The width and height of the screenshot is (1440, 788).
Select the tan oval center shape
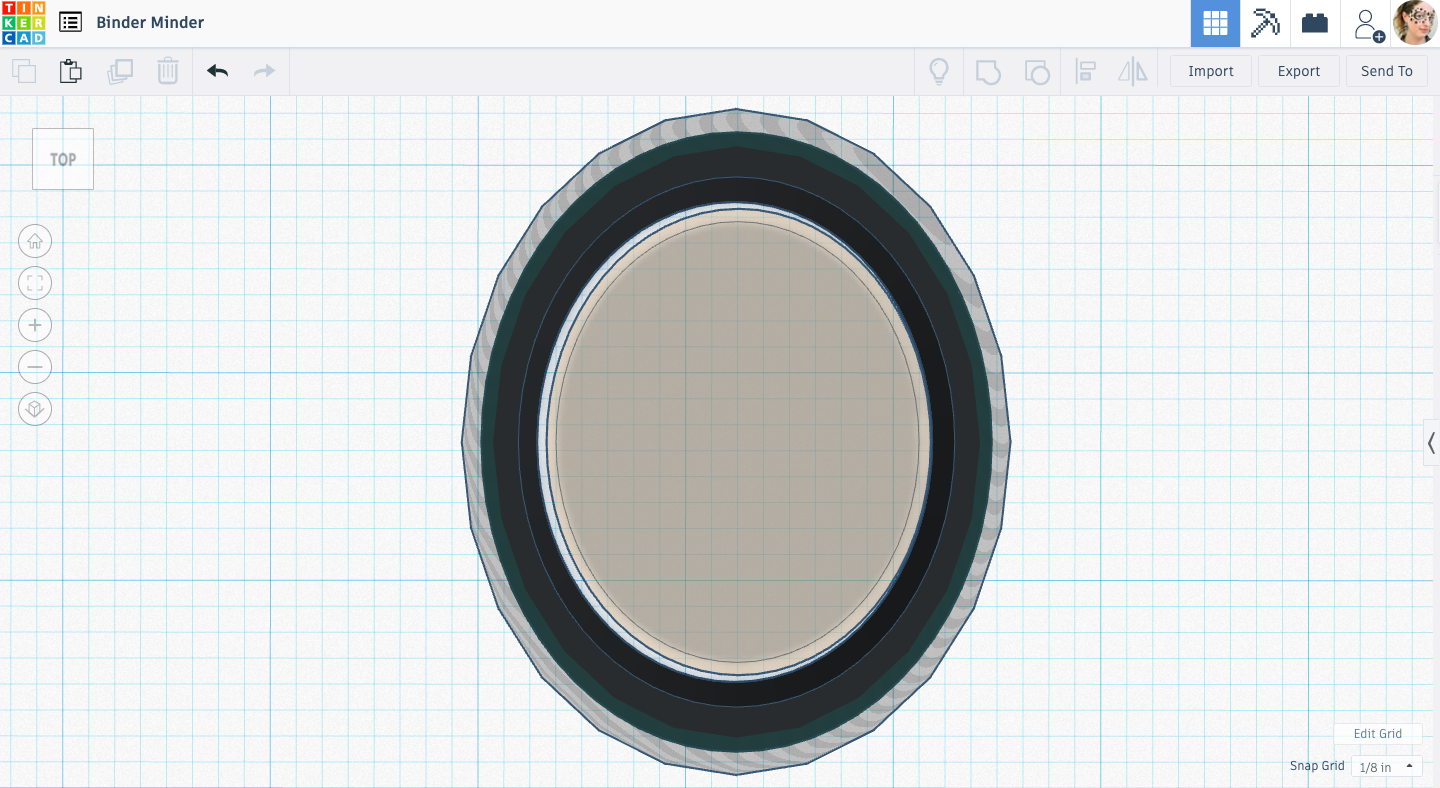[x=738, y=440]
